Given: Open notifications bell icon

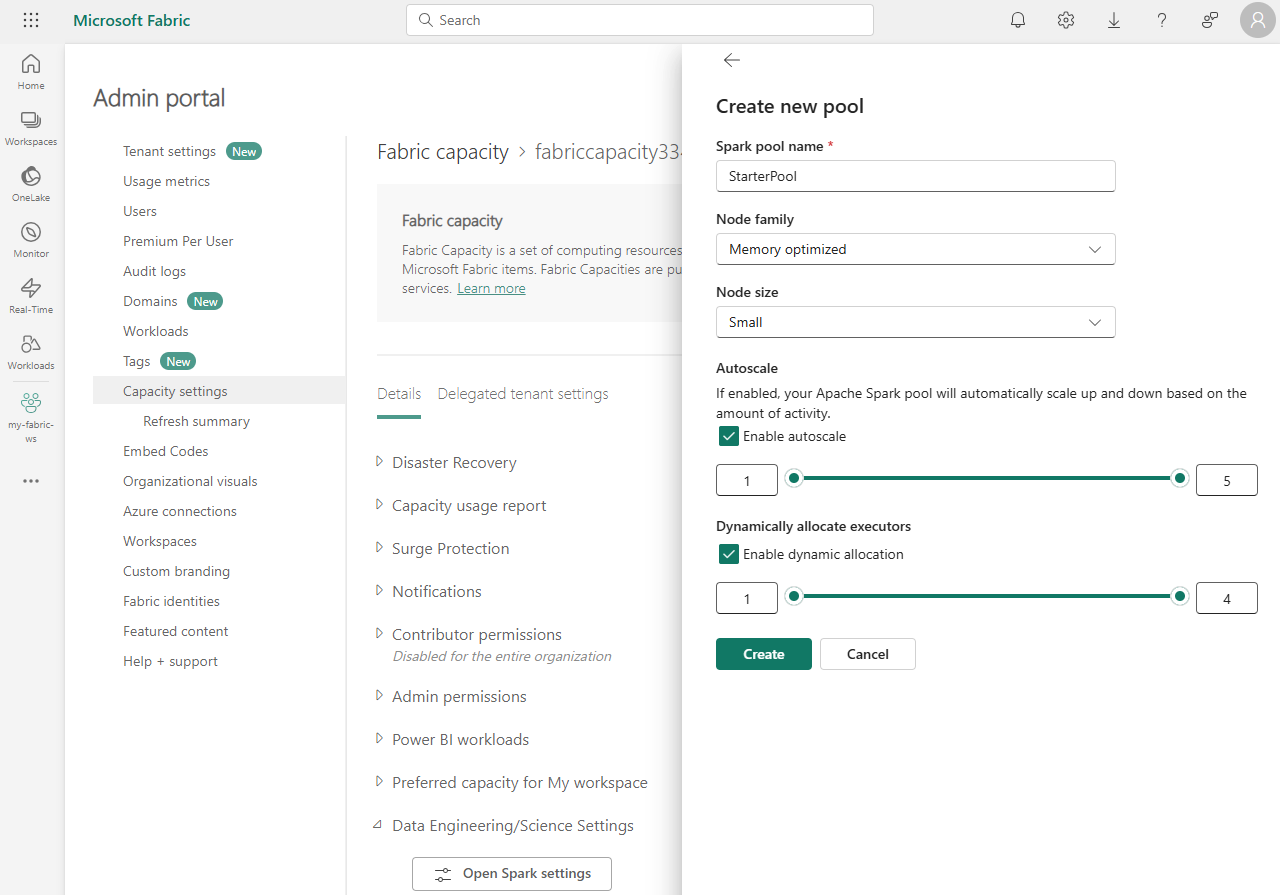Looking at the screenshot, I should click(x=1018, y=20).
